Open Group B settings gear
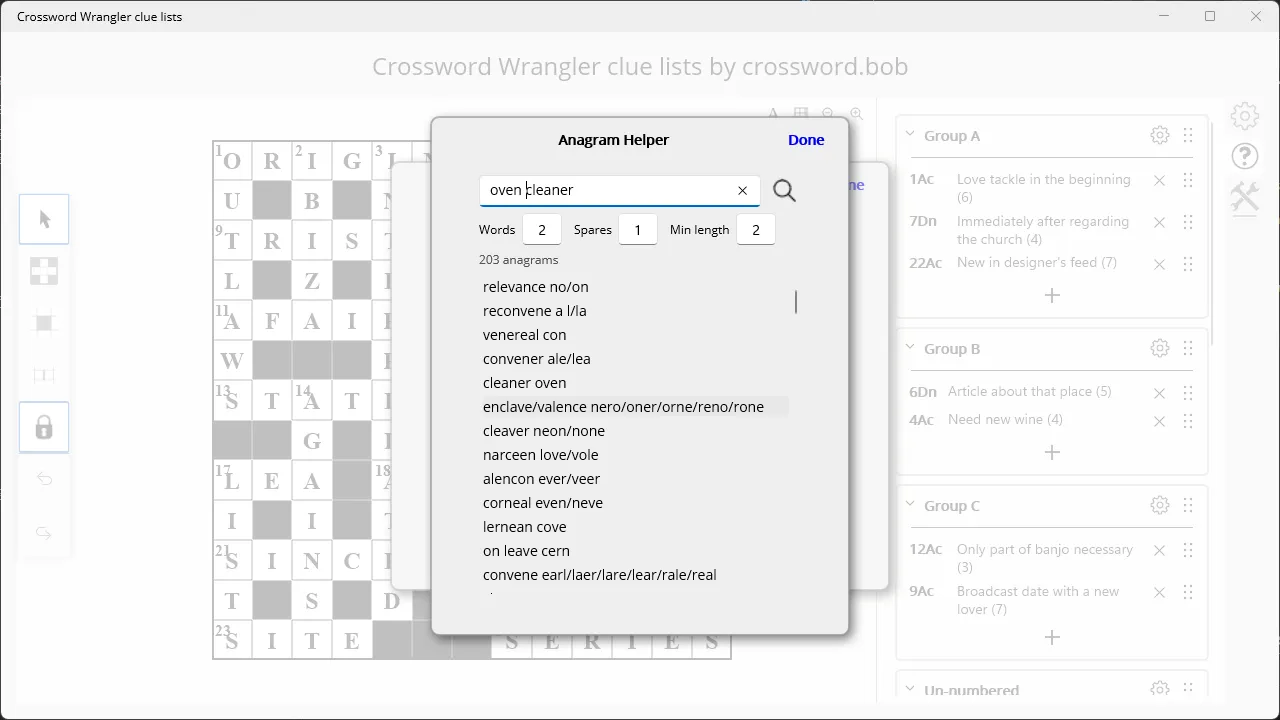The height and width of the screenshot is (720, 1280). coord(1160,348)
